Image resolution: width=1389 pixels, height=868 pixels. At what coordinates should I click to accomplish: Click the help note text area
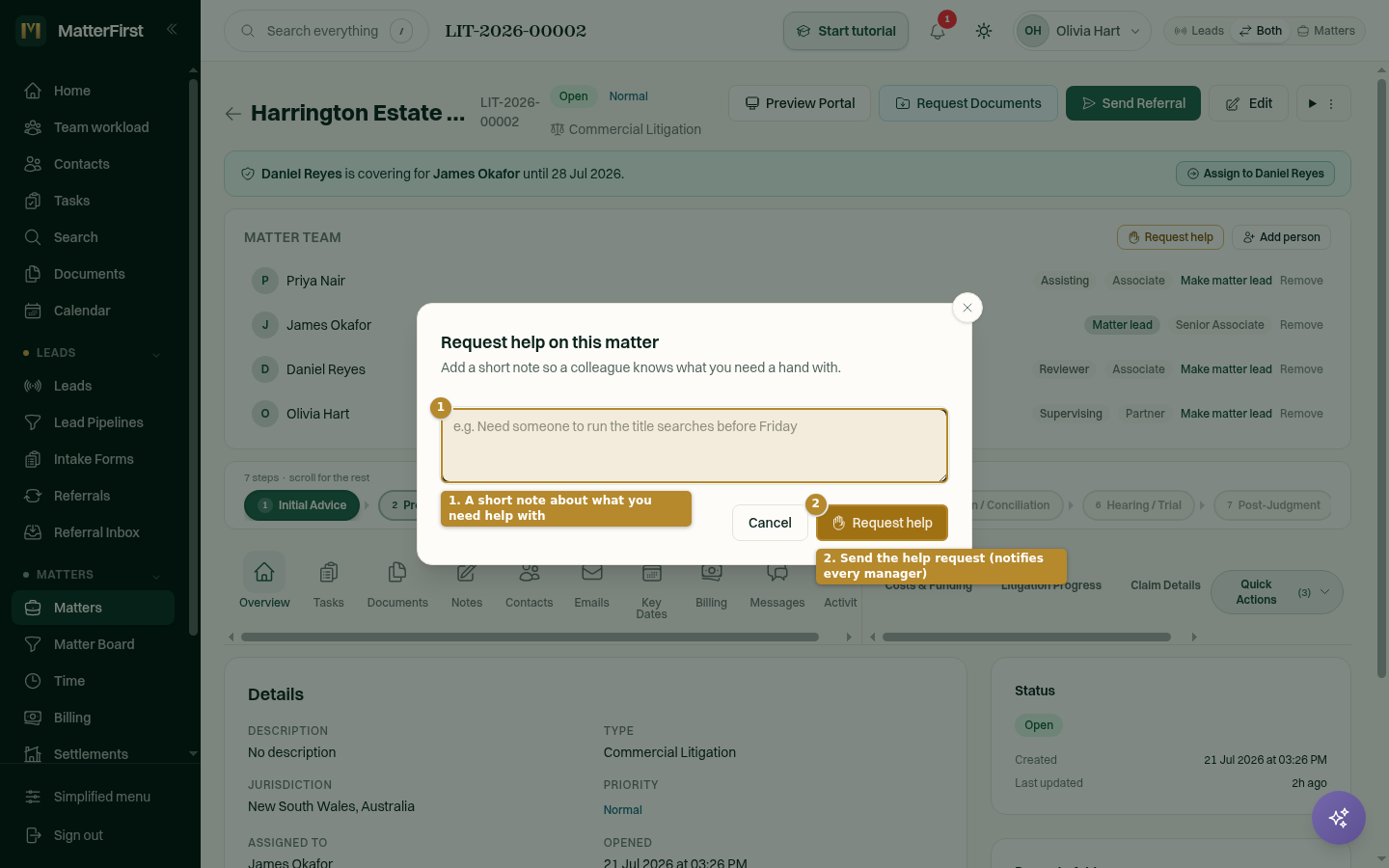pos(694,446)
